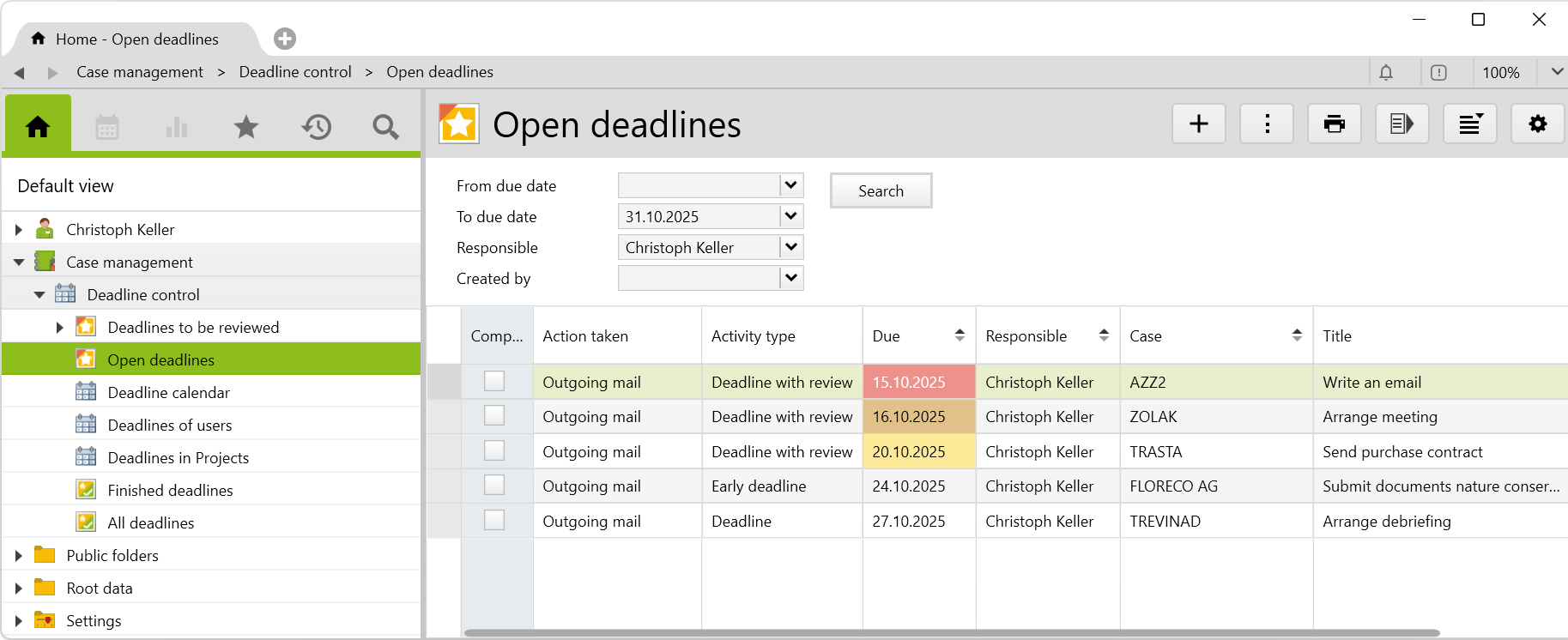The width and height of the screenshot is (1568, 640).
Task: Open the notifications bell icon
Action: (1386, 73)
